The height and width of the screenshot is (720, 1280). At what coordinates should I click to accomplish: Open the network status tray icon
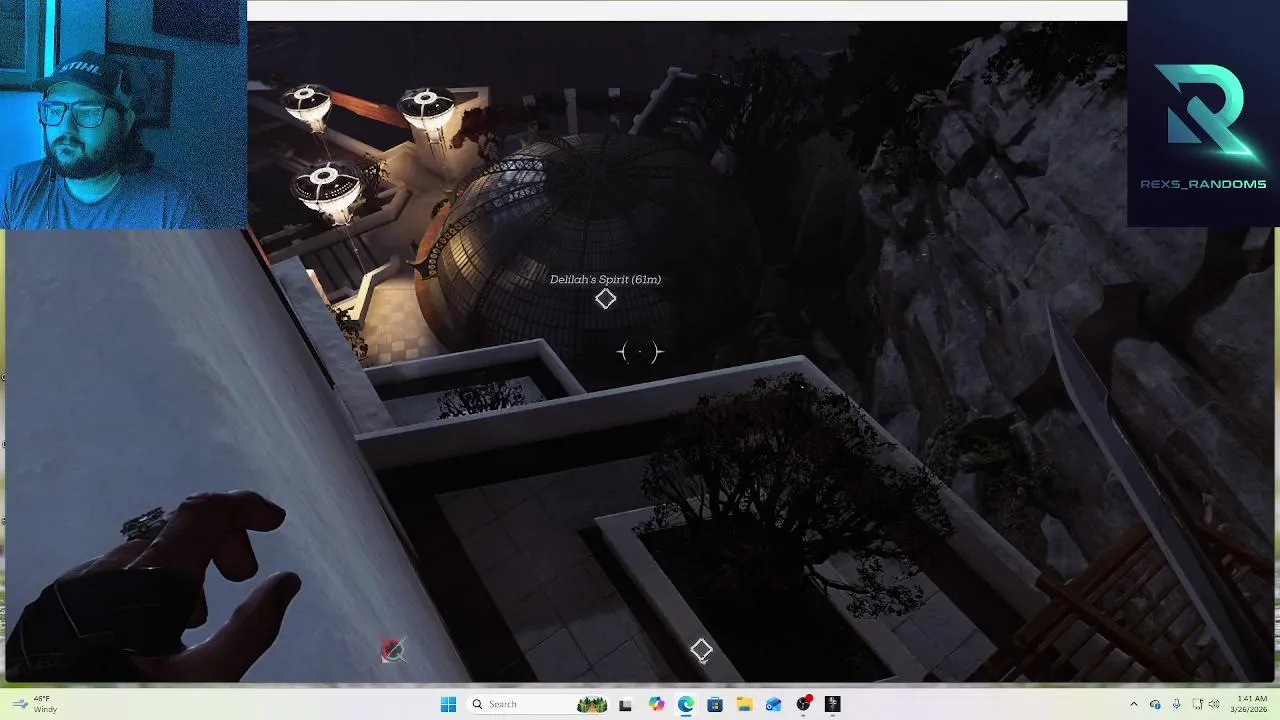1198,704
